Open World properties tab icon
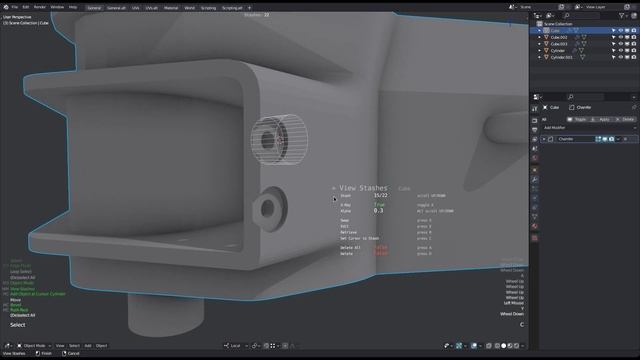 [x=535, y=158]
